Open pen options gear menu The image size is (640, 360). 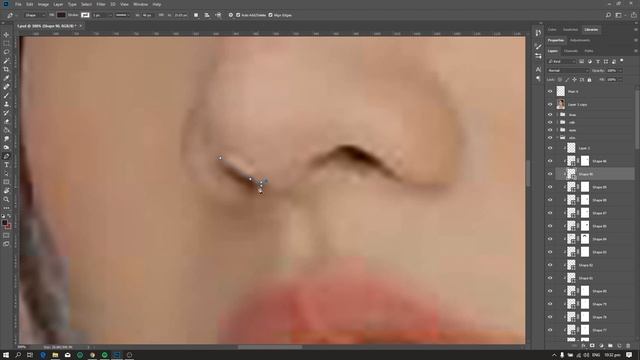pyautogui.click(x=231, y=15)
